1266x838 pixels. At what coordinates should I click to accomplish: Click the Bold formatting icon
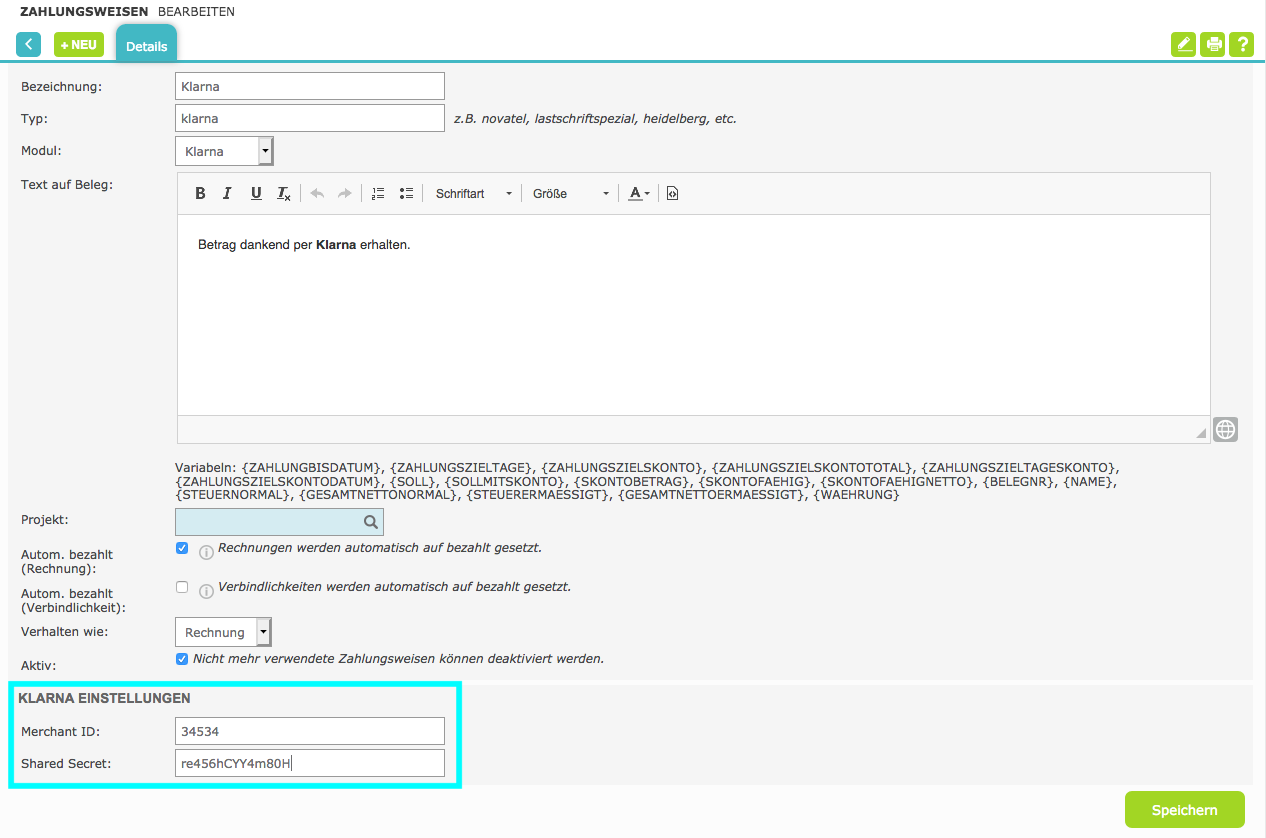[200, 193]
